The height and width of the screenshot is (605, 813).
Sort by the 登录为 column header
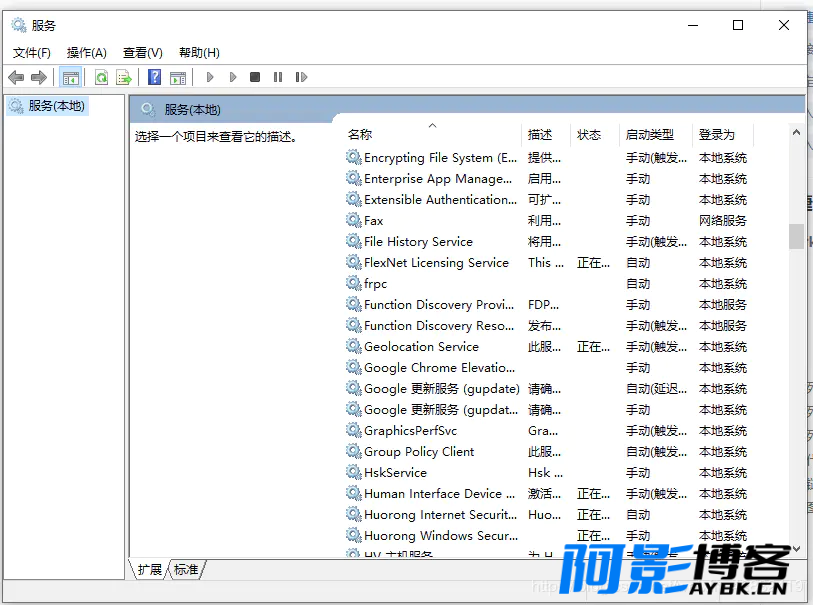click(723, 135)
